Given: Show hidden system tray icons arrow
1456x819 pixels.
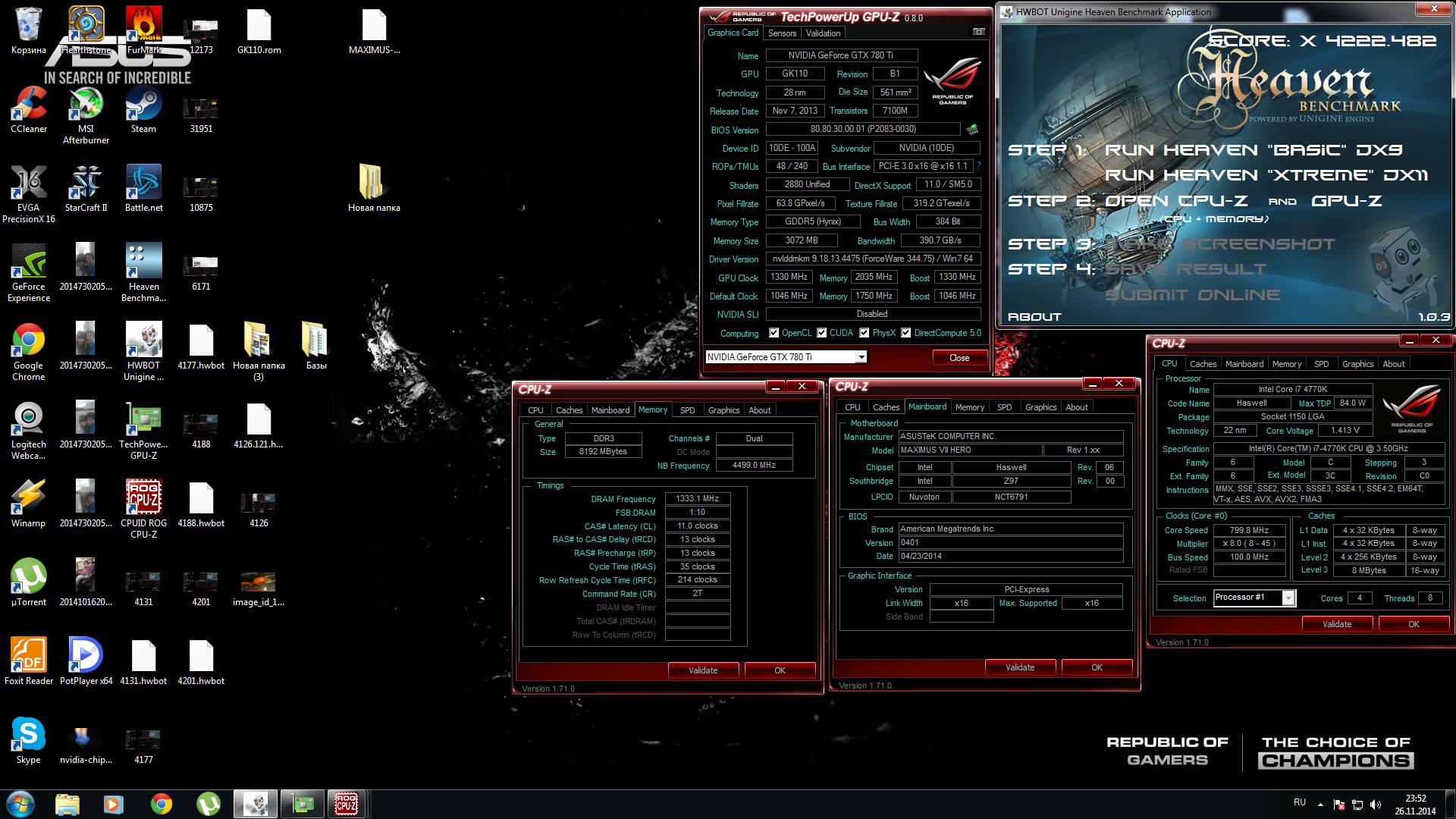Looking at the screenshot, I should click(1320, 805).
